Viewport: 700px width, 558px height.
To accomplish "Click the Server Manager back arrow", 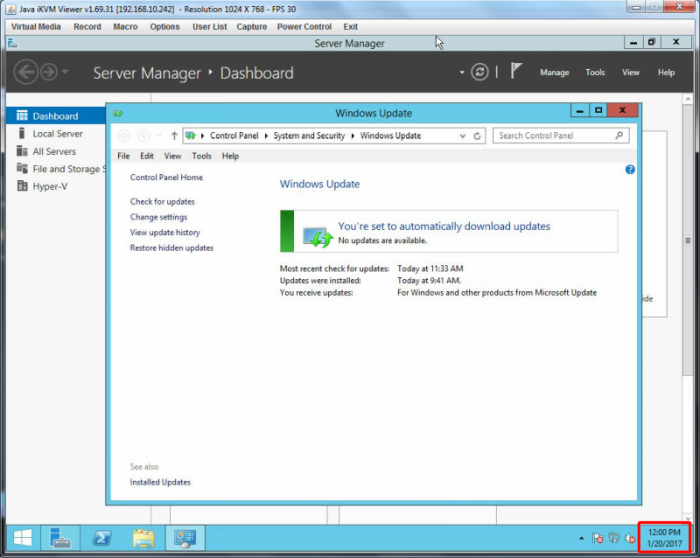I will coord(25,72).
